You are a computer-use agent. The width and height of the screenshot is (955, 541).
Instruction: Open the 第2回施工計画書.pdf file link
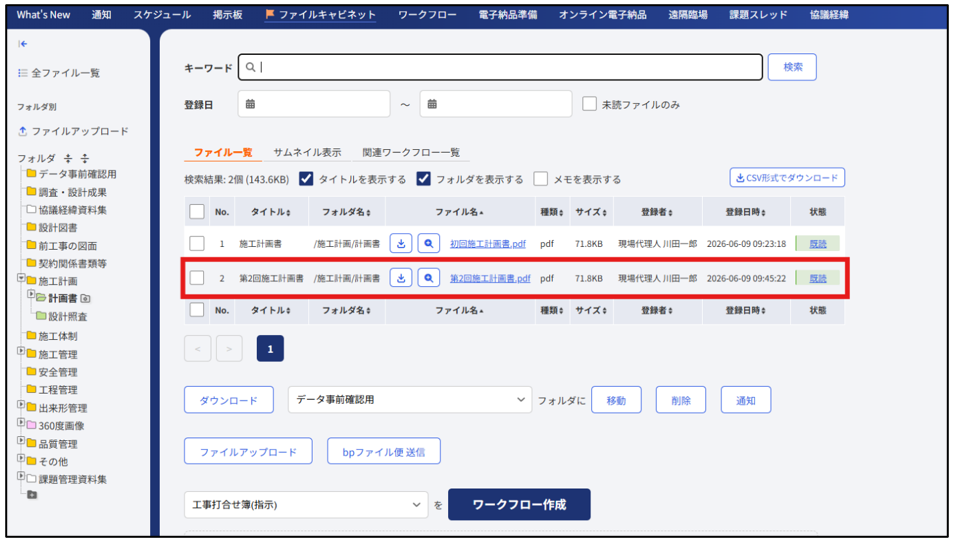click(x=490, y=278)
